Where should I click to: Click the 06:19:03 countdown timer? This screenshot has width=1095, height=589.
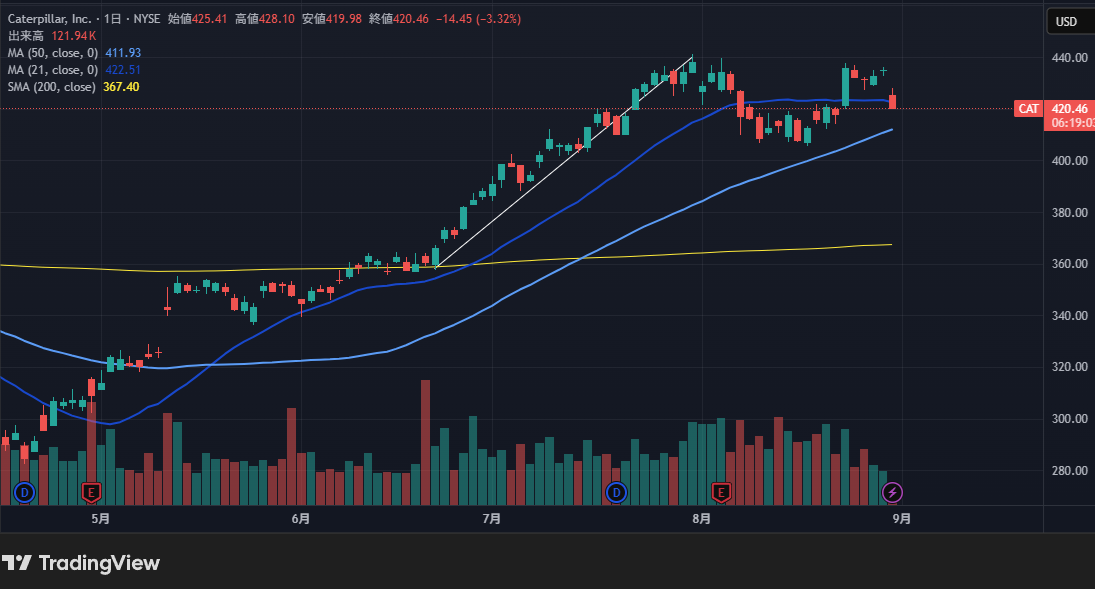1072,123
